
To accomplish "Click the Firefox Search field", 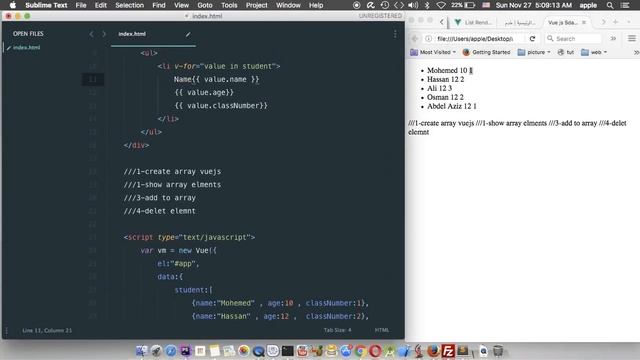I will [573, 38].
